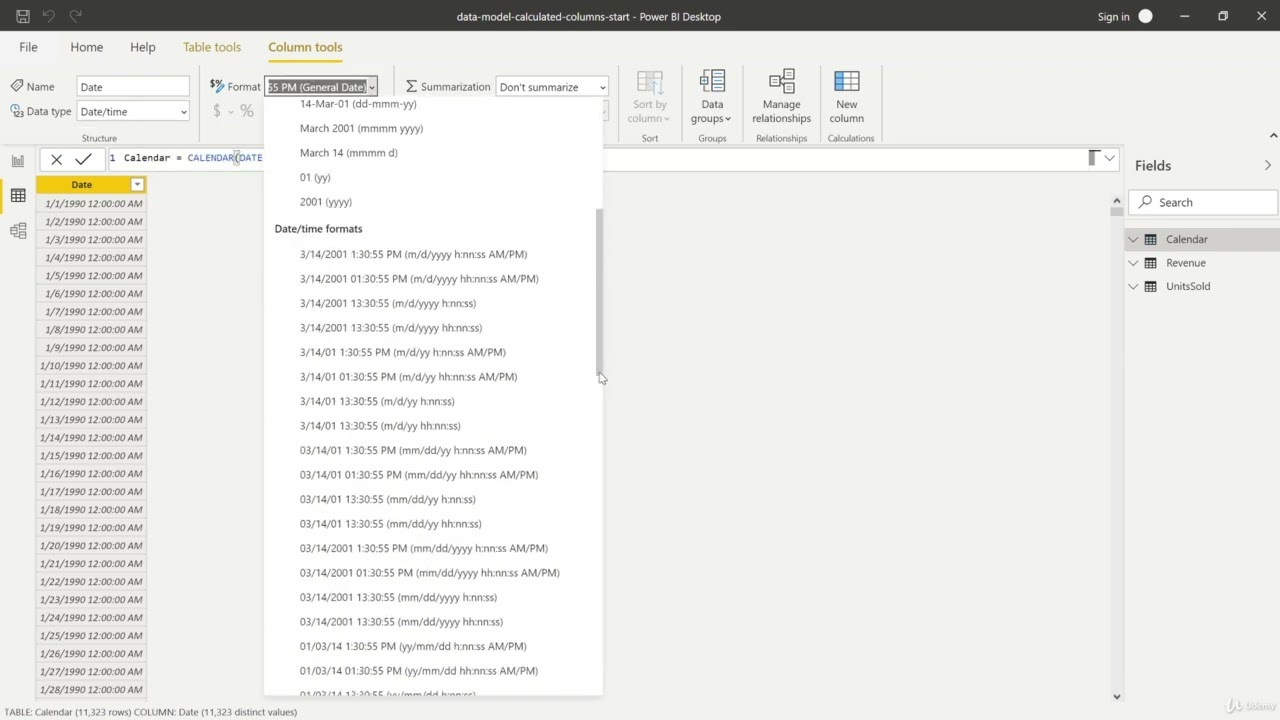Click the currency format dollar icon

216,111
